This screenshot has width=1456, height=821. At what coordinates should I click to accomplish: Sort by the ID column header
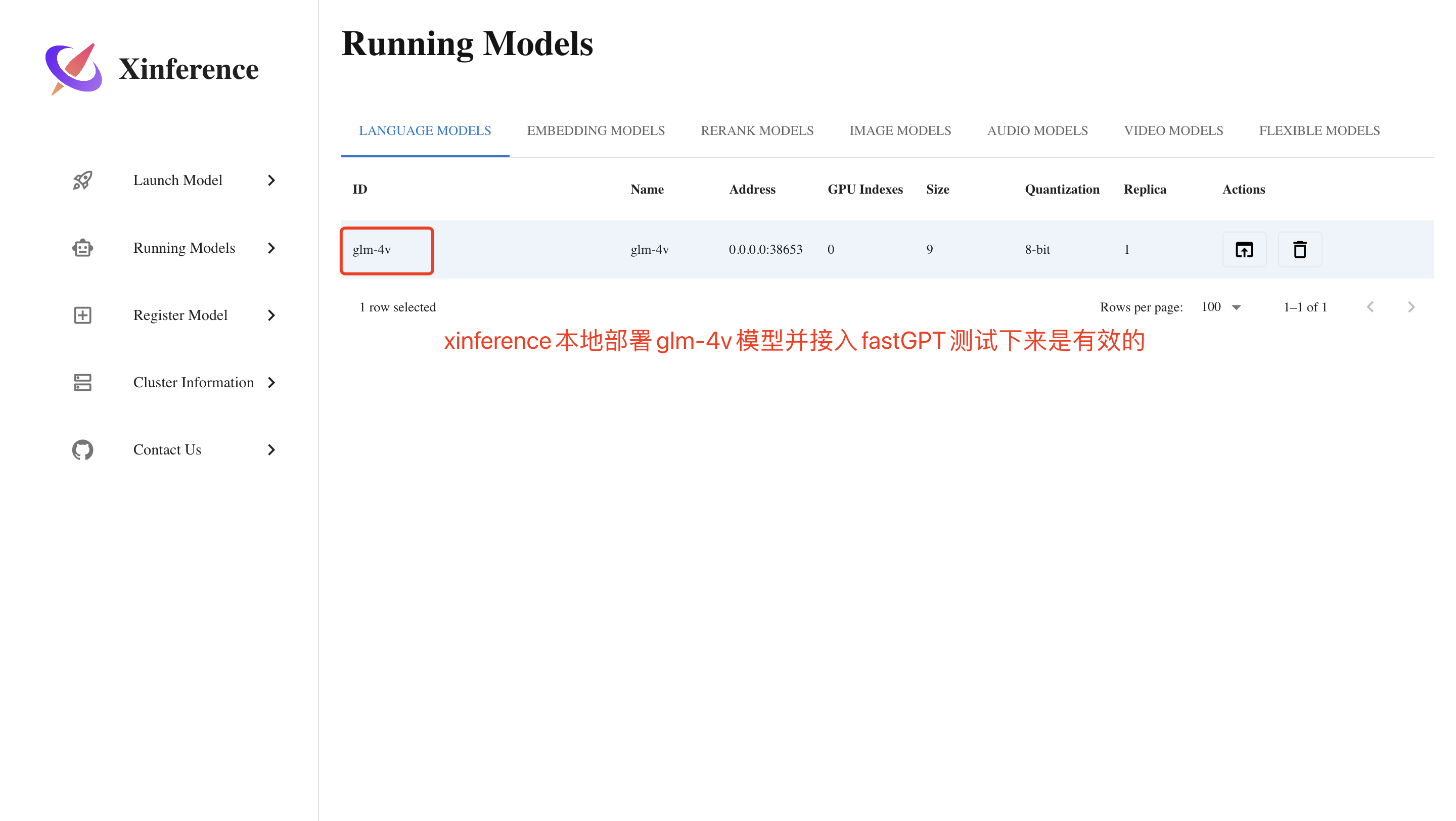[360, 189]
